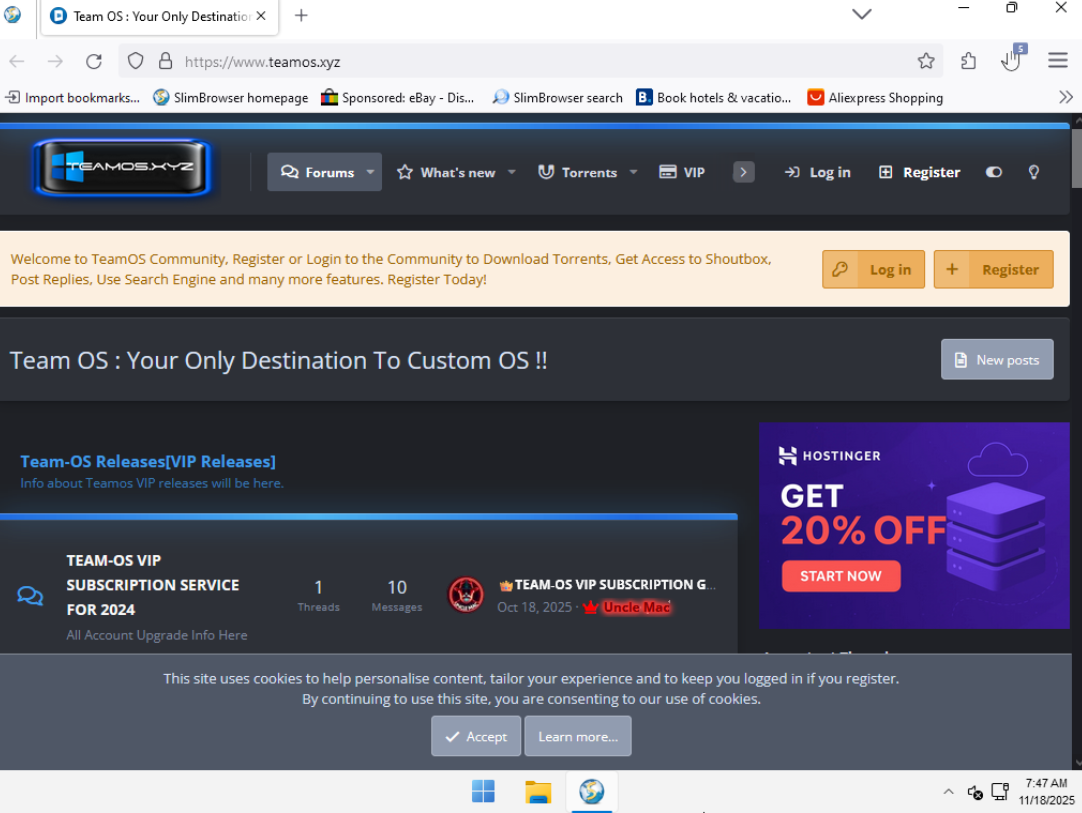This screenshot has height=813, width=1082.
Task: Expand the What's new dropdown arrow
Action: [x=511, y=172]
